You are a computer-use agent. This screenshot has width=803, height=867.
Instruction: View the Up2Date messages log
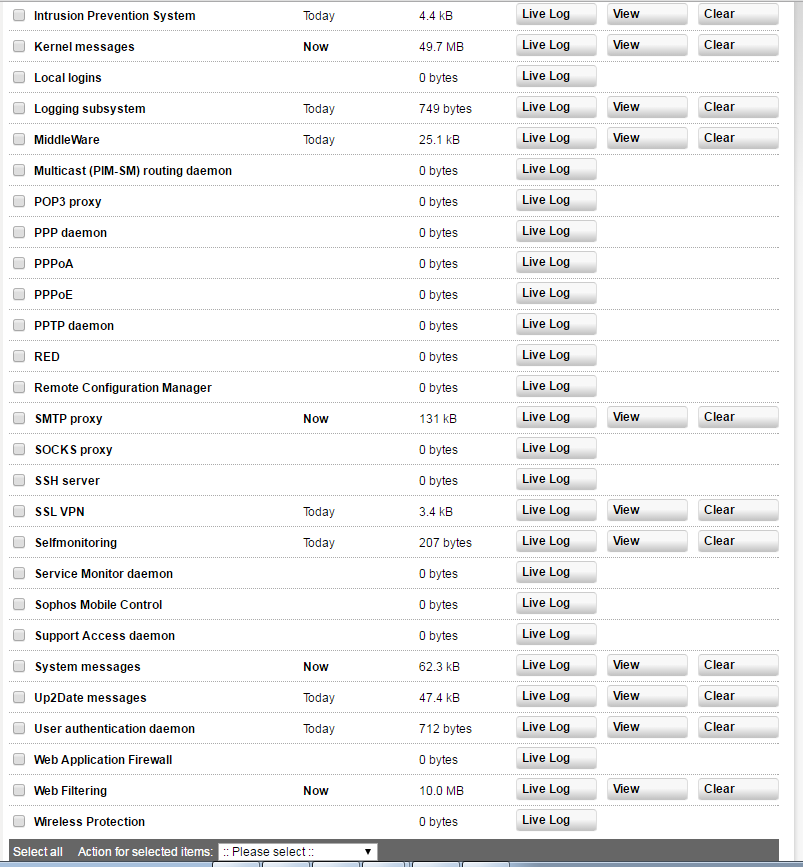[647, 696]
